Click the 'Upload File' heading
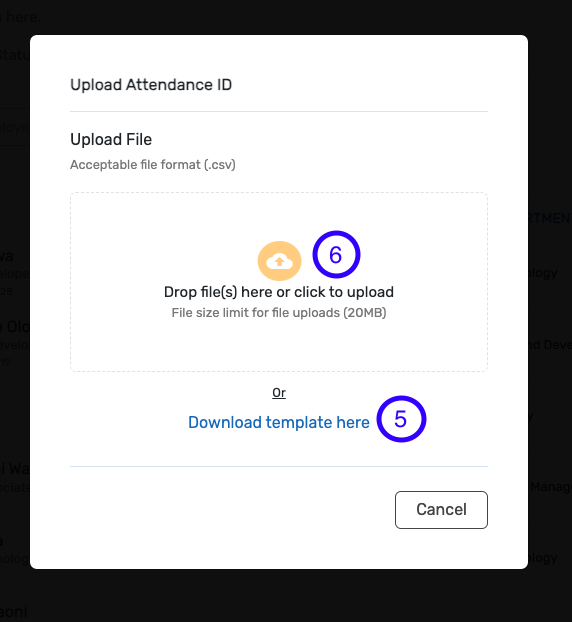 [111, 140]
